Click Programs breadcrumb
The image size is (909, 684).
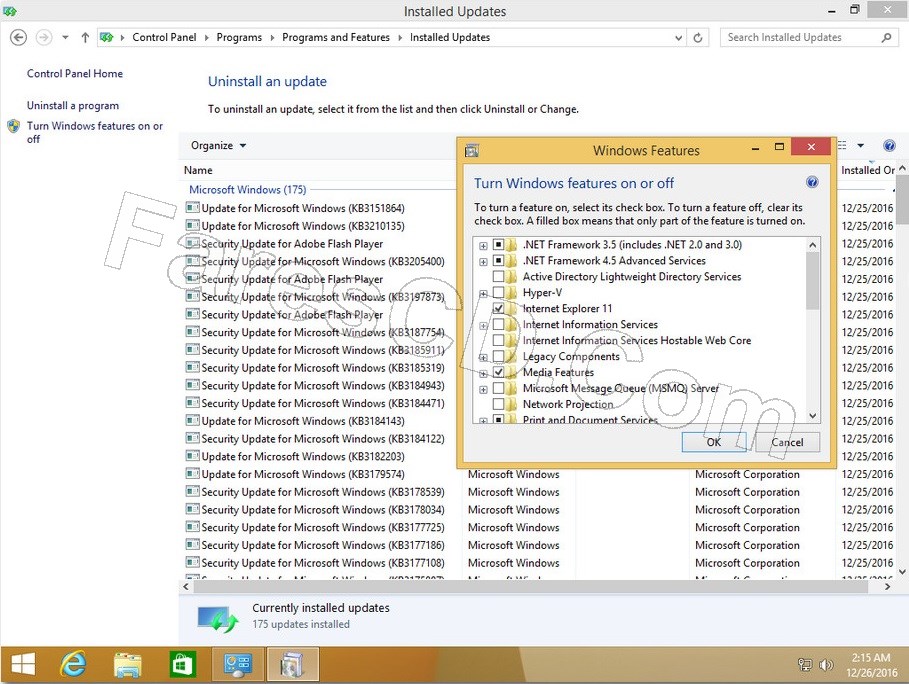click(239, 38)
